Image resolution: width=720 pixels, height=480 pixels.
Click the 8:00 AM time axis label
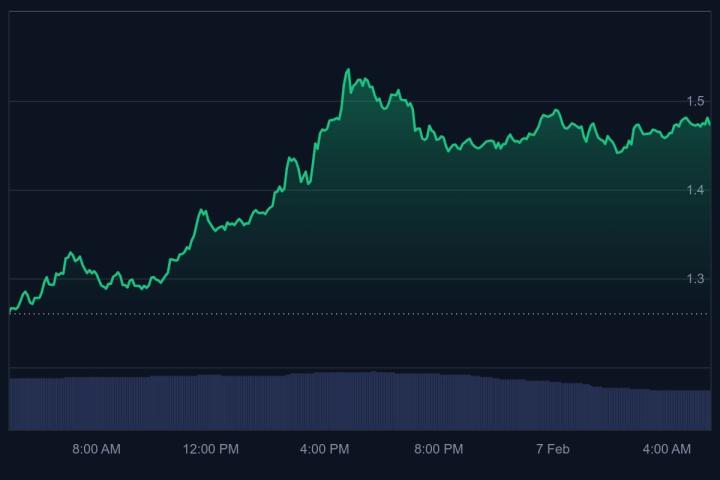pyautogui.click(x=96, y=450)
